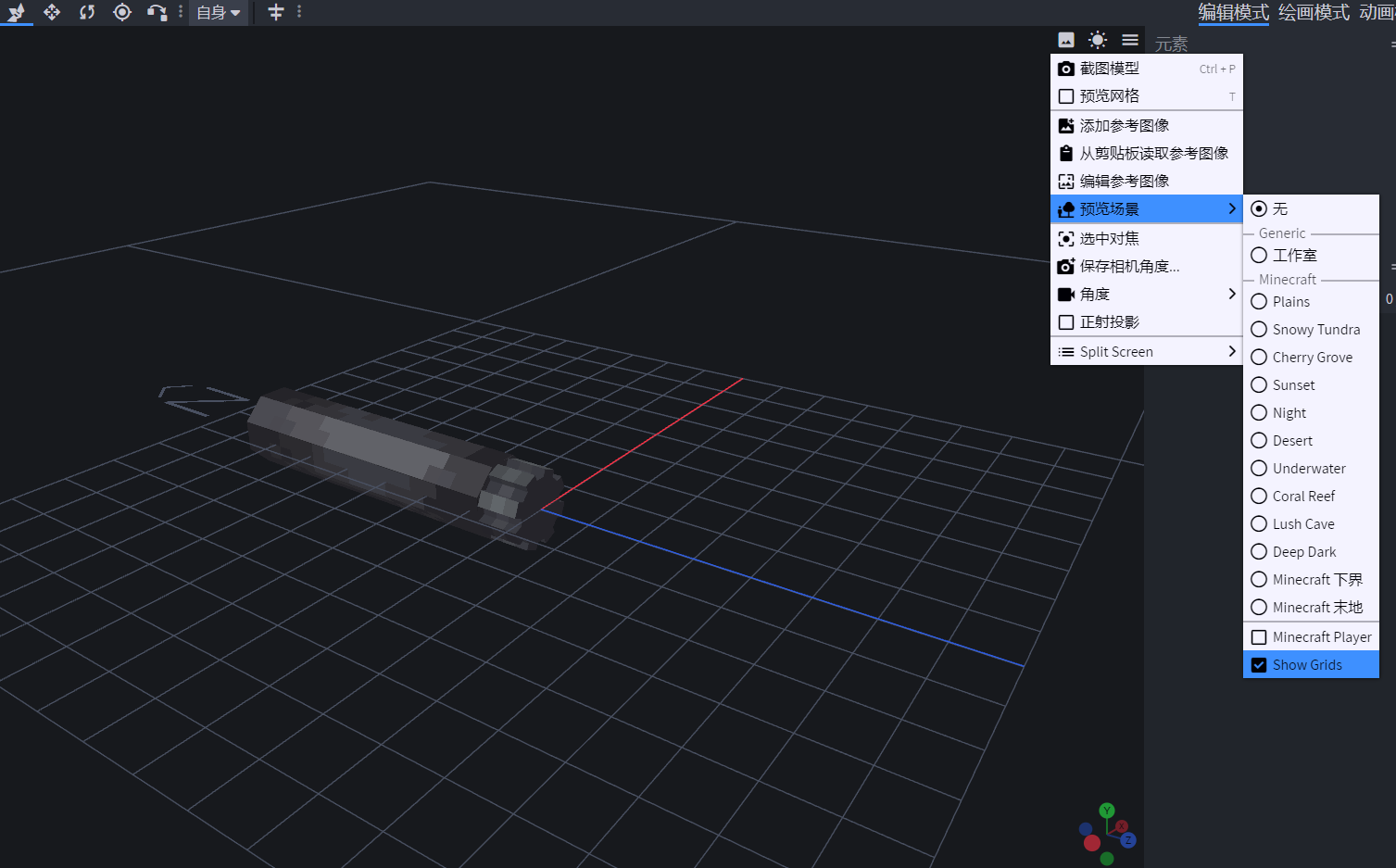Select the Underwater scene
This screenshot has height=868, width=1396.
1311,468
